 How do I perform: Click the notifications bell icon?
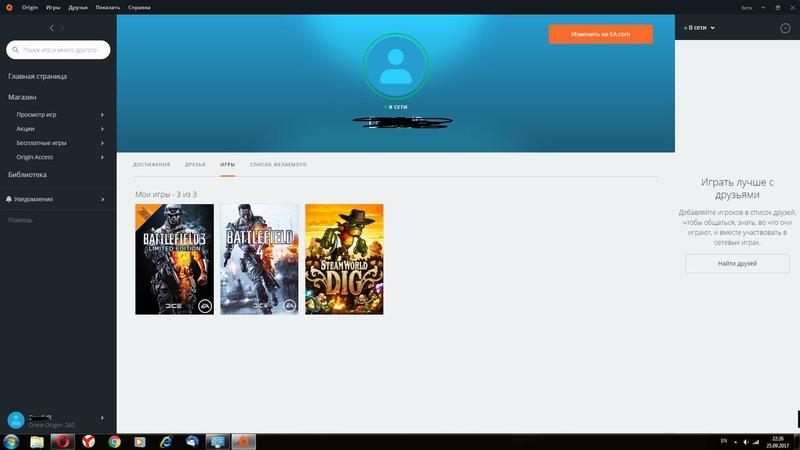click(9, 199)
